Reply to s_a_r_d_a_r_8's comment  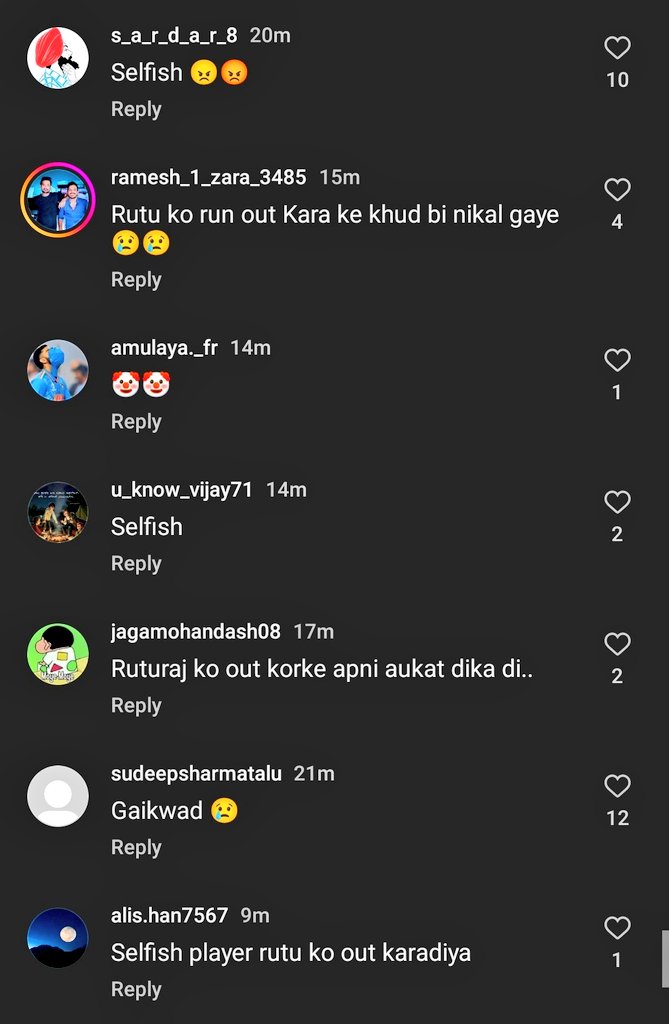pyautogui.click(x=136, y=109)
